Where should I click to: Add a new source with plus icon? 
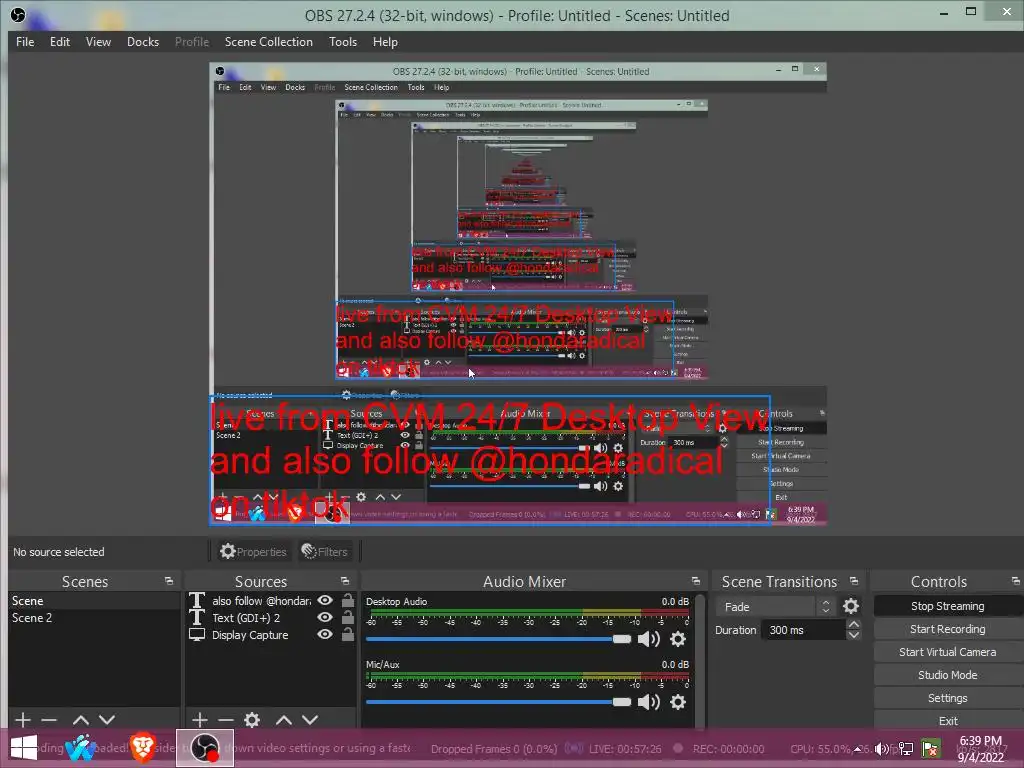click(200, 720)
